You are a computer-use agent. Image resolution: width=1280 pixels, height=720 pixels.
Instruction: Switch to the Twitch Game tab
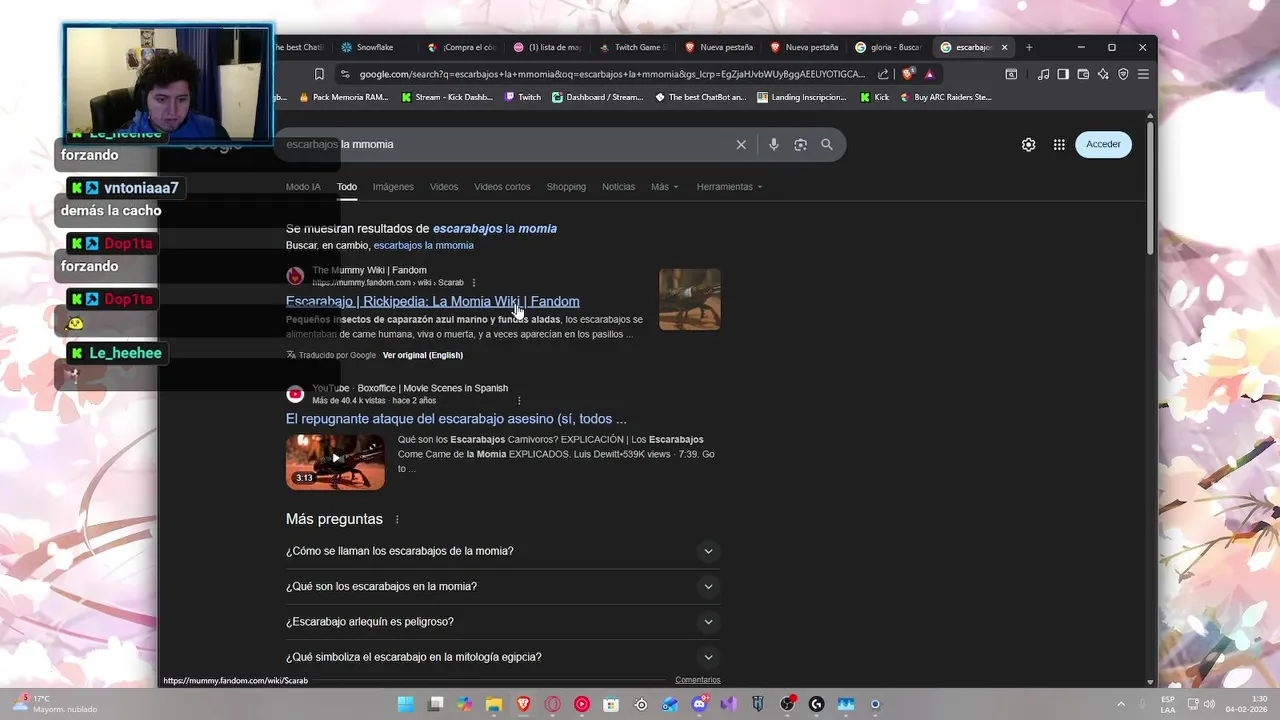634,47
